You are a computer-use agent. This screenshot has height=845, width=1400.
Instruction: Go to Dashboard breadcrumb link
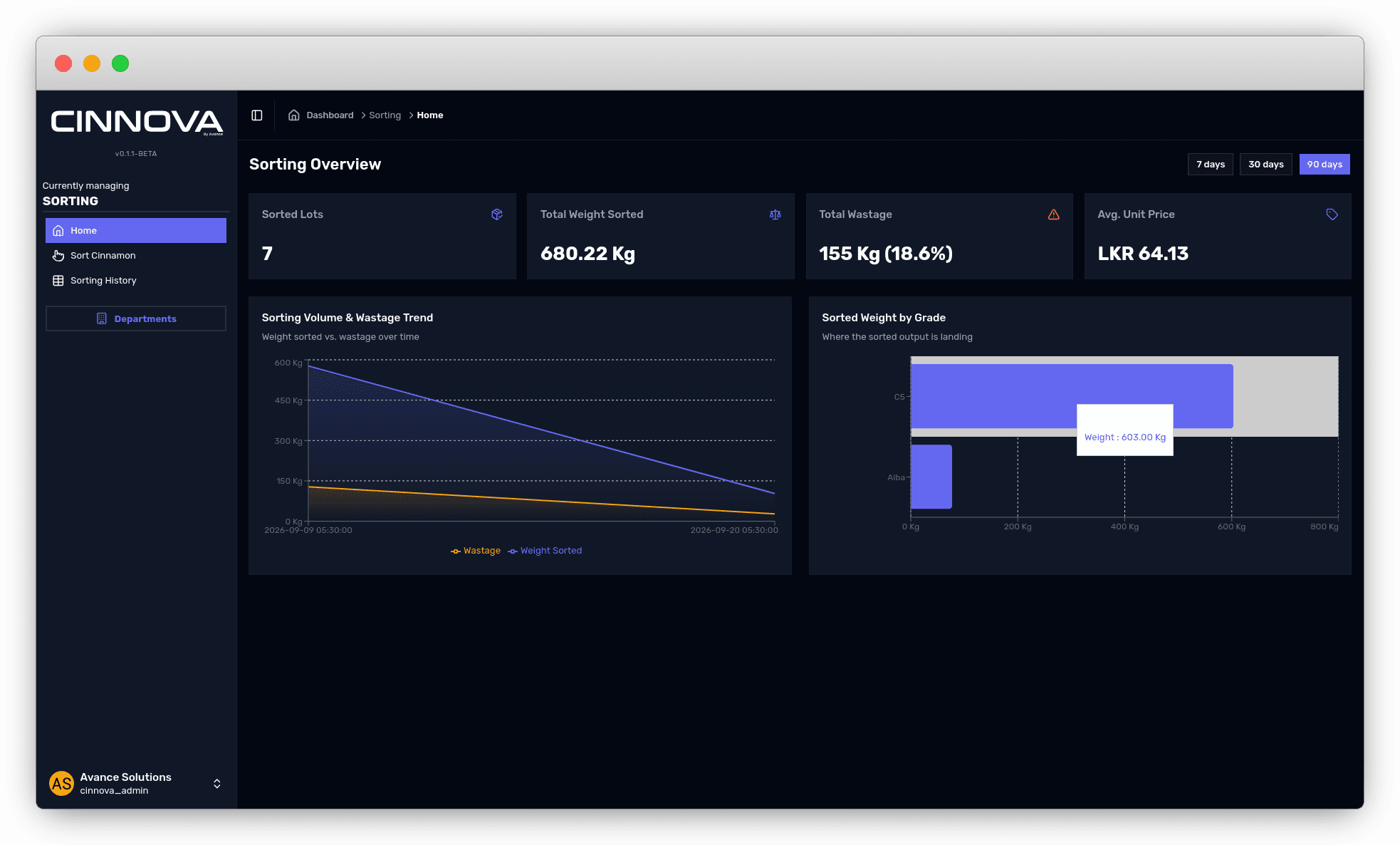(330, 115)
